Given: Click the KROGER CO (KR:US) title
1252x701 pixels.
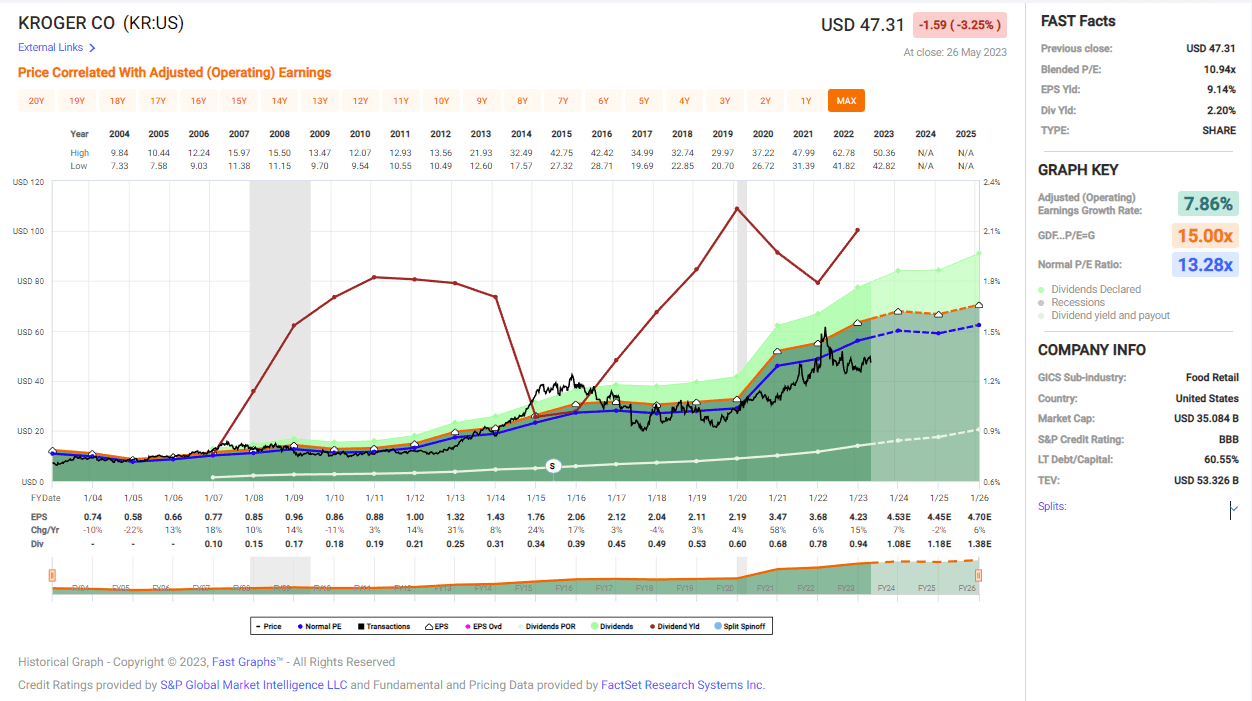Looking at the screenshot, I should (x=101, y=23).
